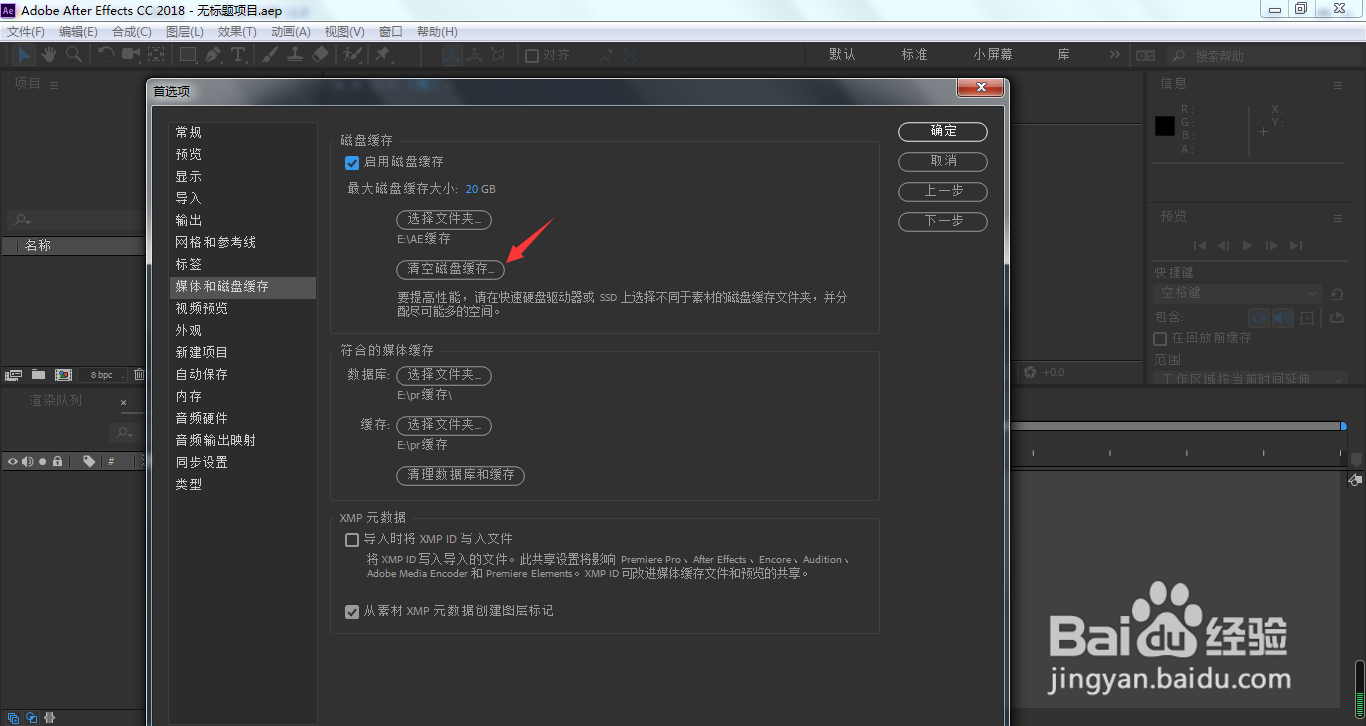Enable 在回放前缓存 checkbox
The image size is (1366, 726).
1161,339
